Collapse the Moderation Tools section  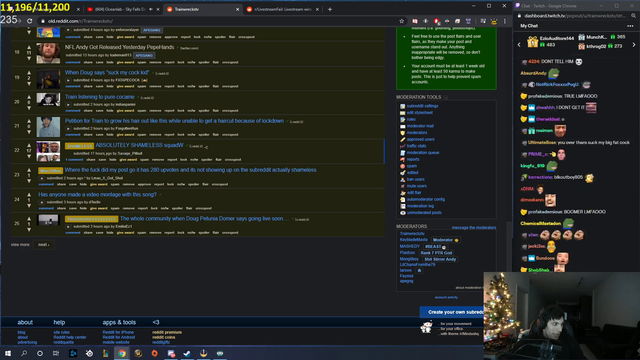pos(445,97)
